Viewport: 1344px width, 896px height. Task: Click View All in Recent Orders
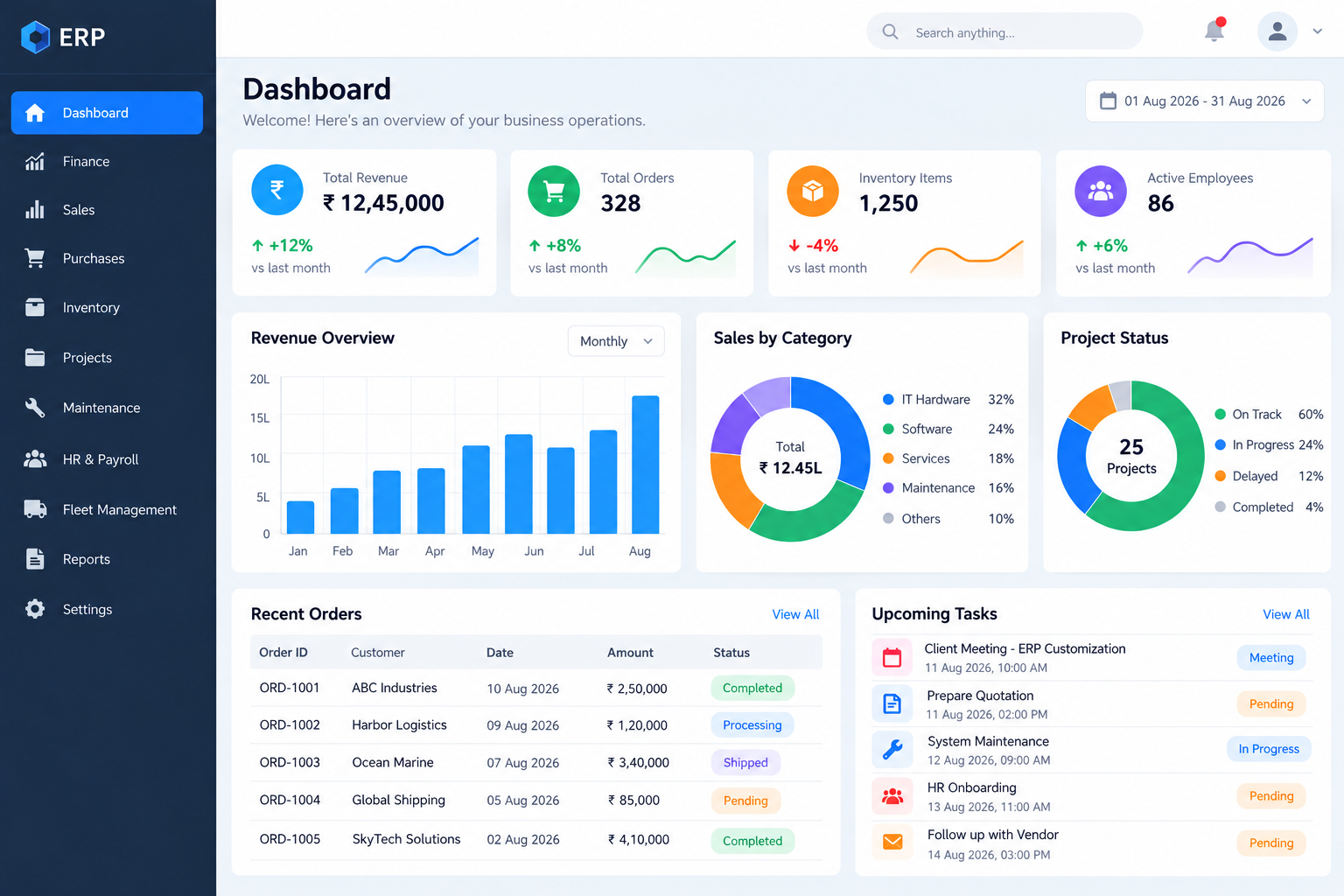point(795,614)
